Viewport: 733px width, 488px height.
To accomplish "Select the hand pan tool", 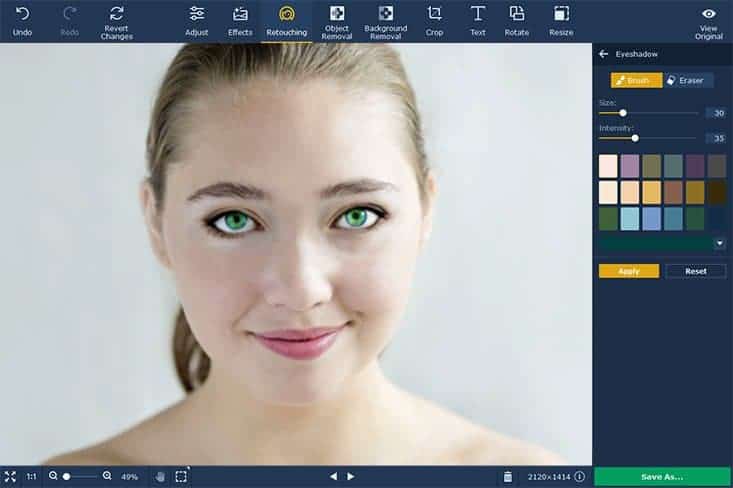I will pyautogui.click(x=160, y=477).
